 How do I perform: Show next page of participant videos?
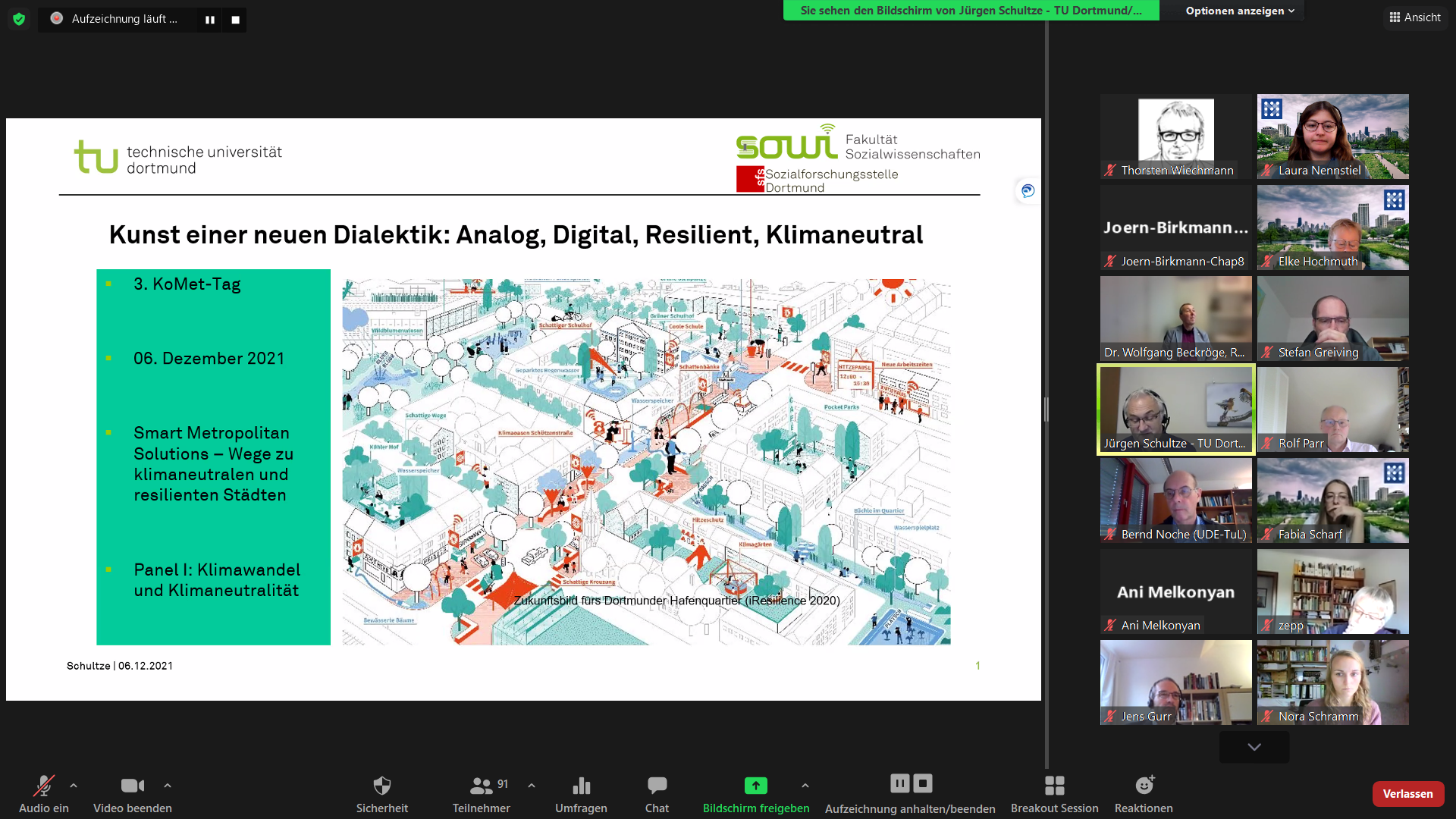coord(1254,747)
